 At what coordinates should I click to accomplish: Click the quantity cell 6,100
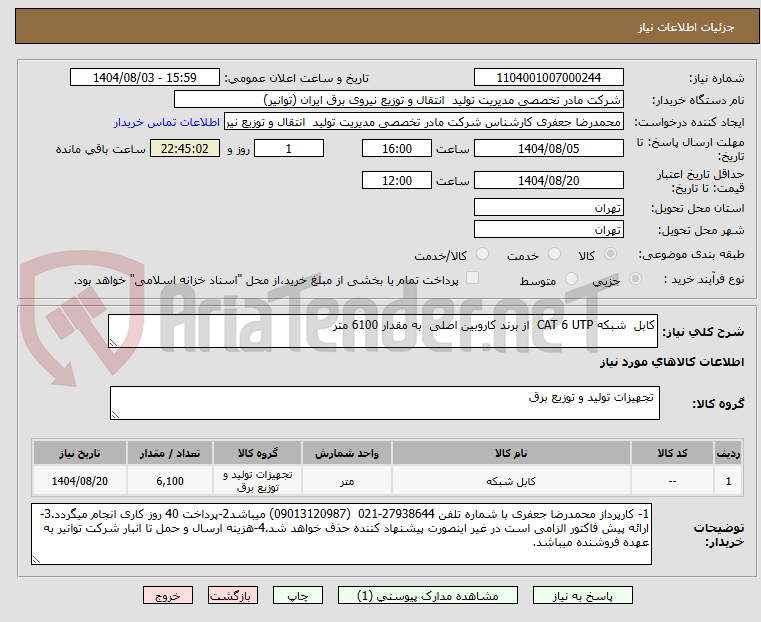point(170,481)
